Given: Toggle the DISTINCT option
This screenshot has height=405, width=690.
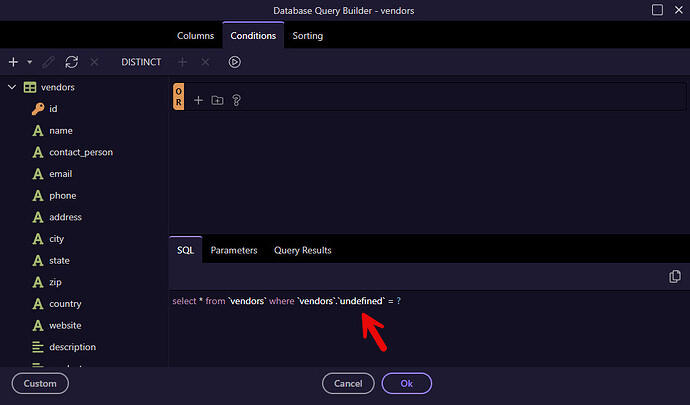Looking at the screenshot, I should tap(141, 62).
